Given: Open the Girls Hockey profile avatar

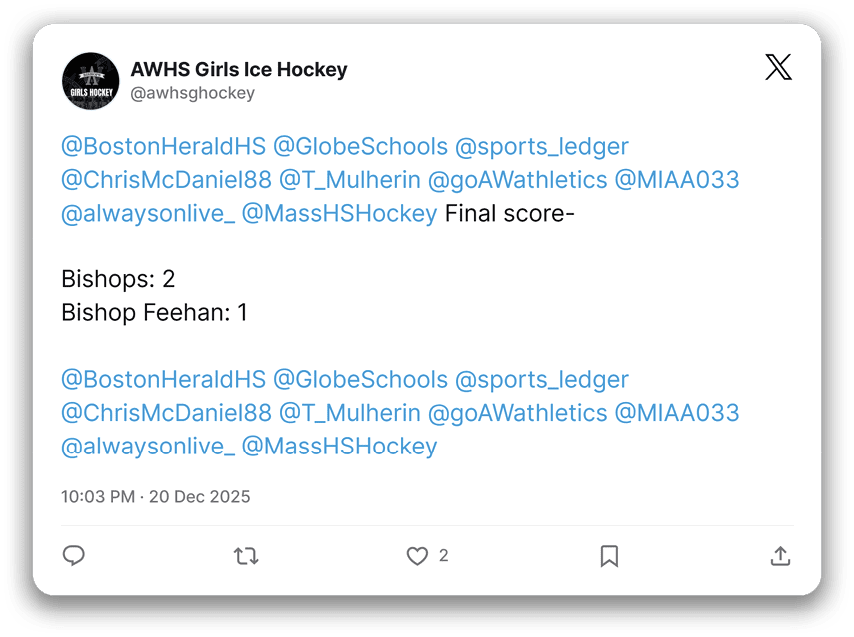Looking at the screenshot, I should (91, 81).
